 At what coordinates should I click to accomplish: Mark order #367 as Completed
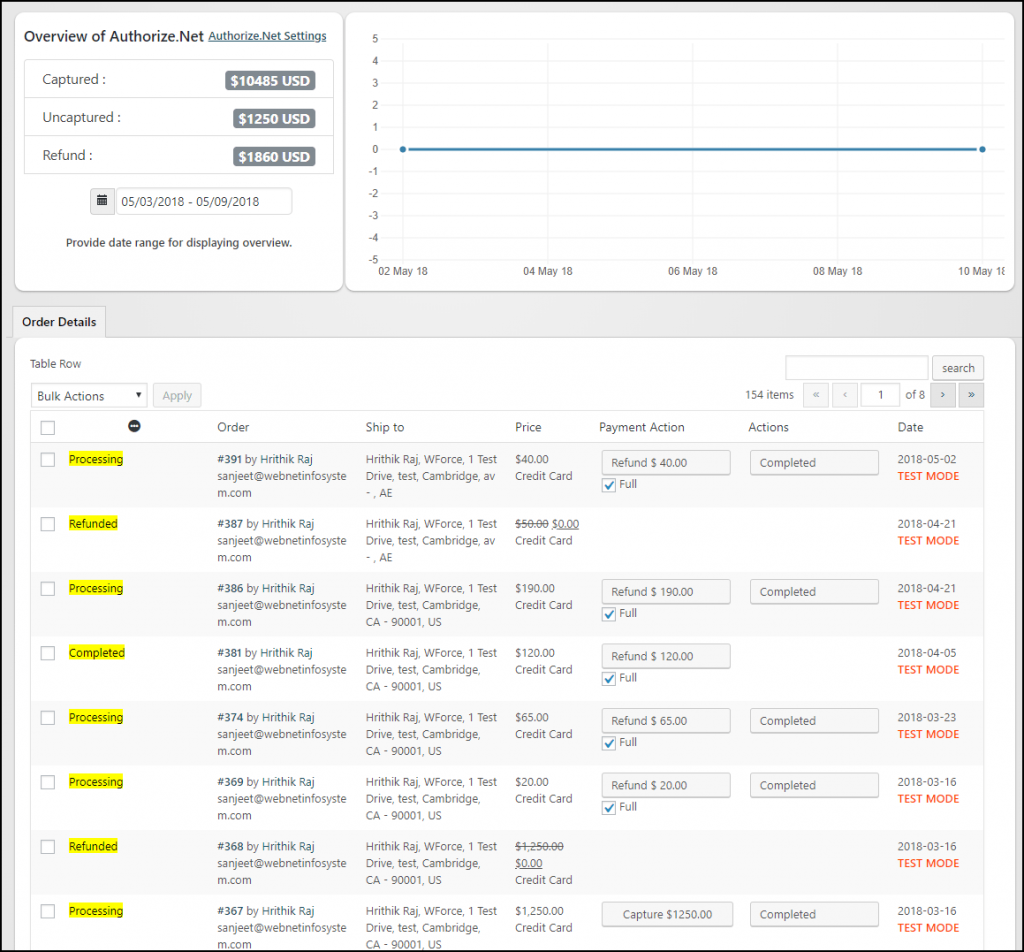[x=814, y=914]
